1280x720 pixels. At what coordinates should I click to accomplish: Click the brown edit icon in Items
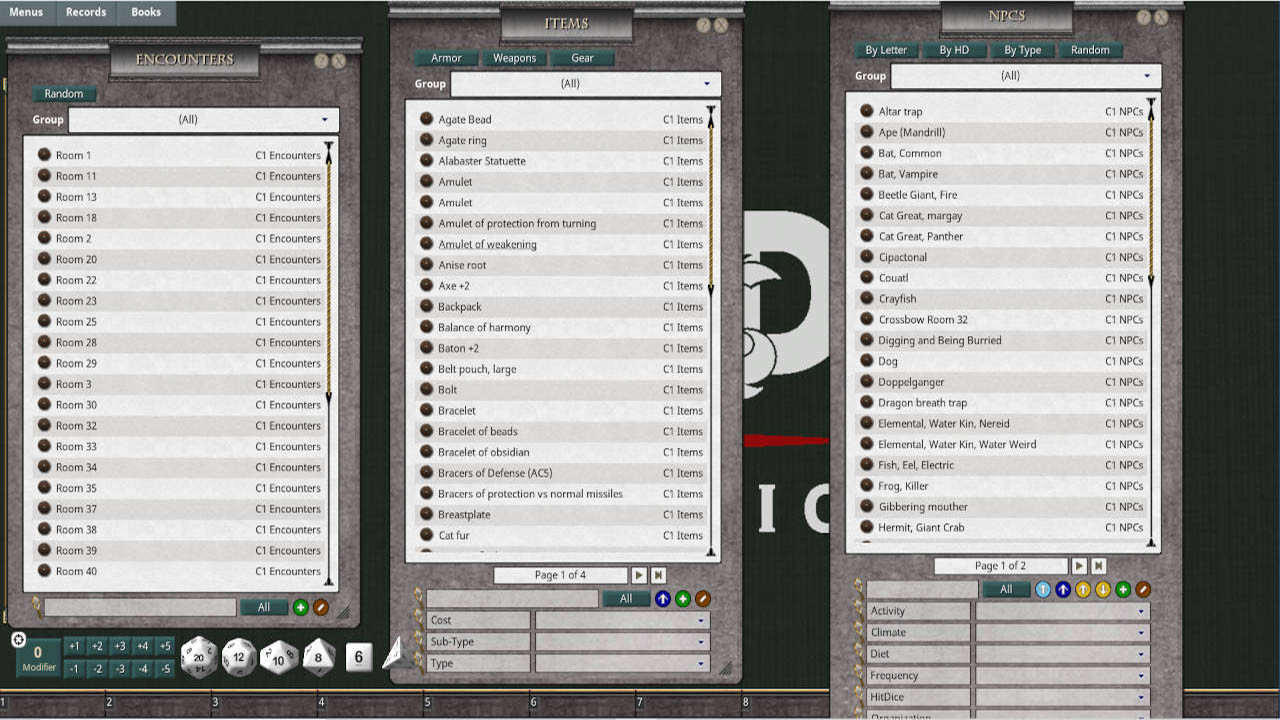click(703, 599)
